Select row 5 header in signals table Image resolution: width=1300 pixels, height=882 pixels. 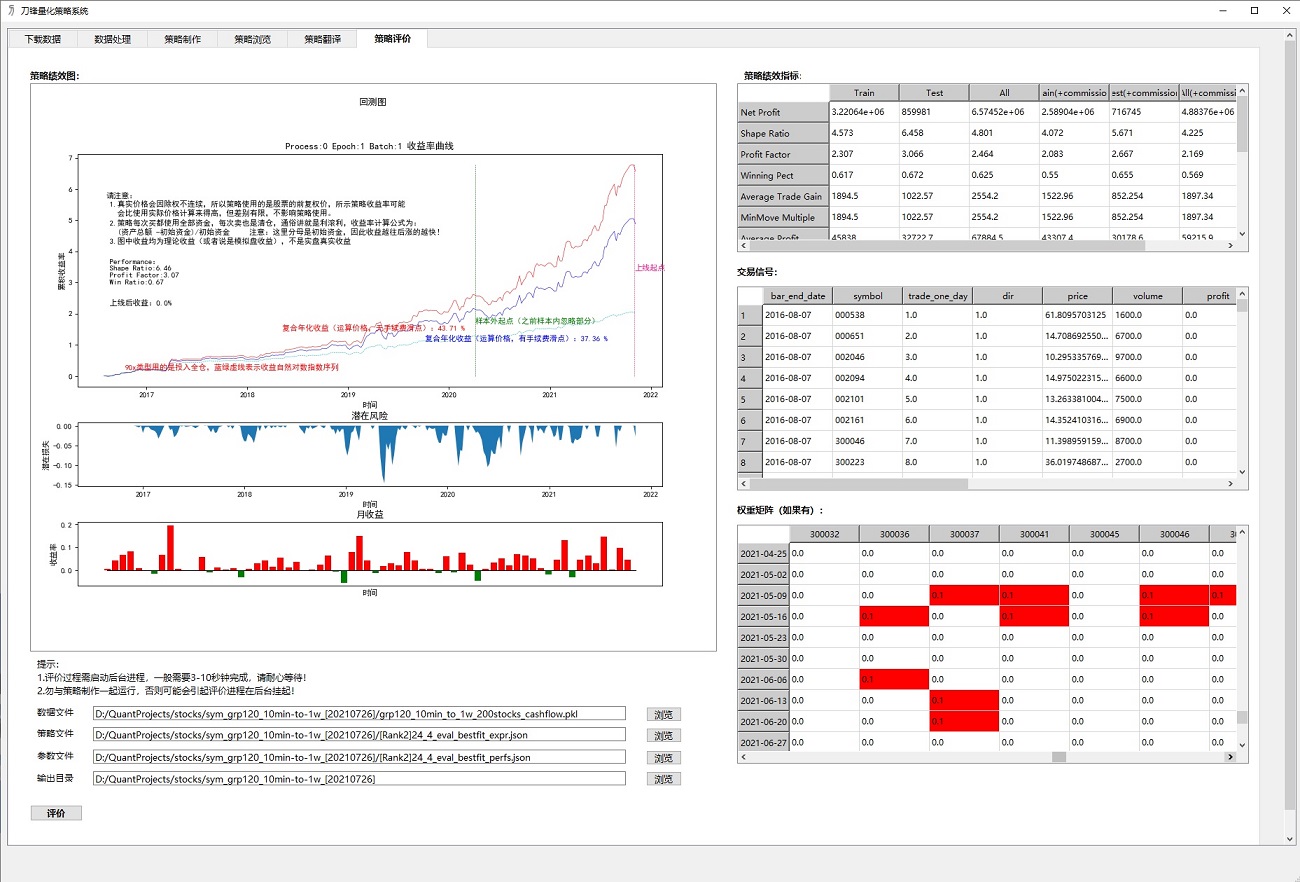pyautogui.click(x=749, y=399)
